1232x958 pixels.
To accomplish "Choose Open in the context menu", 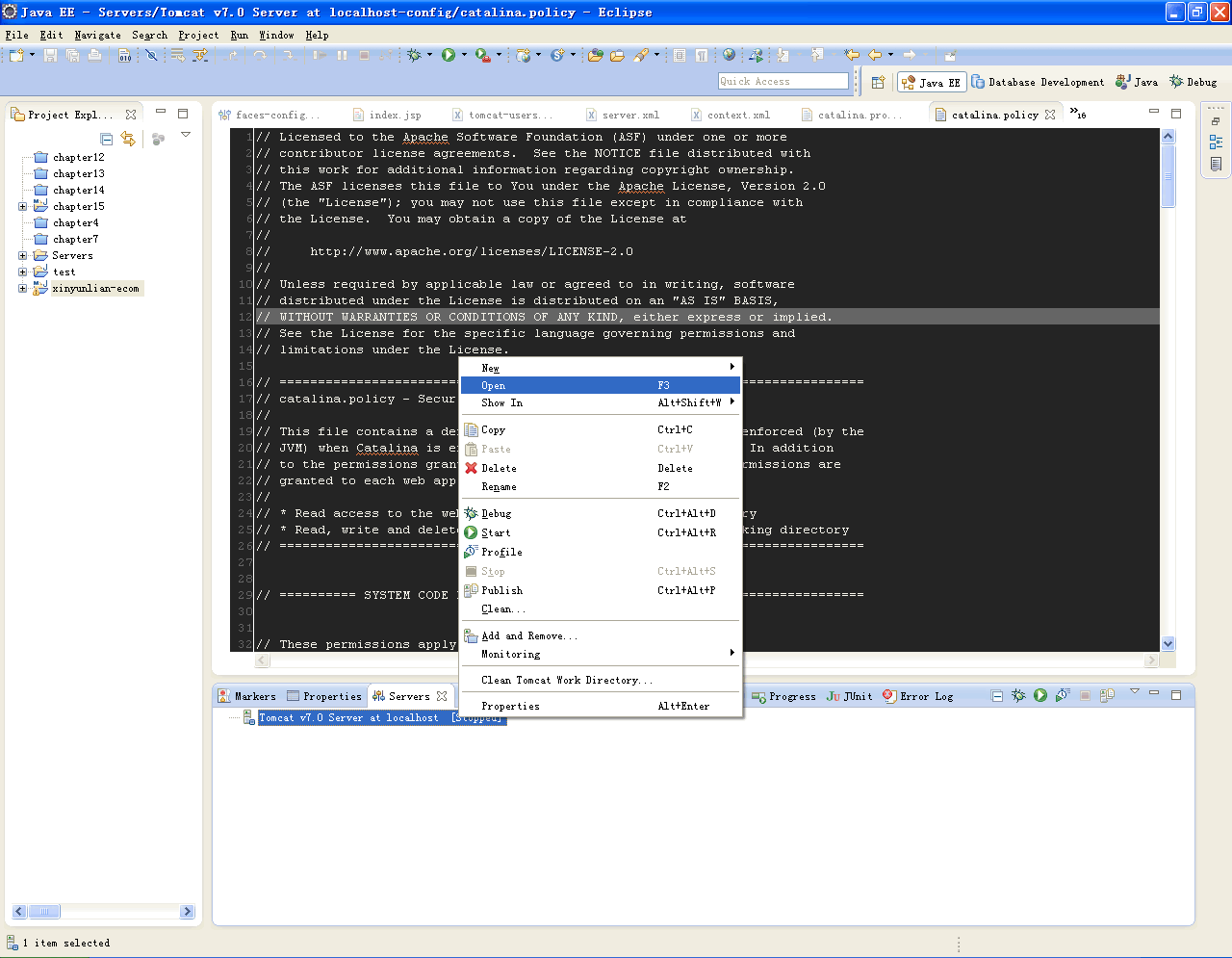I will point(600,385).
